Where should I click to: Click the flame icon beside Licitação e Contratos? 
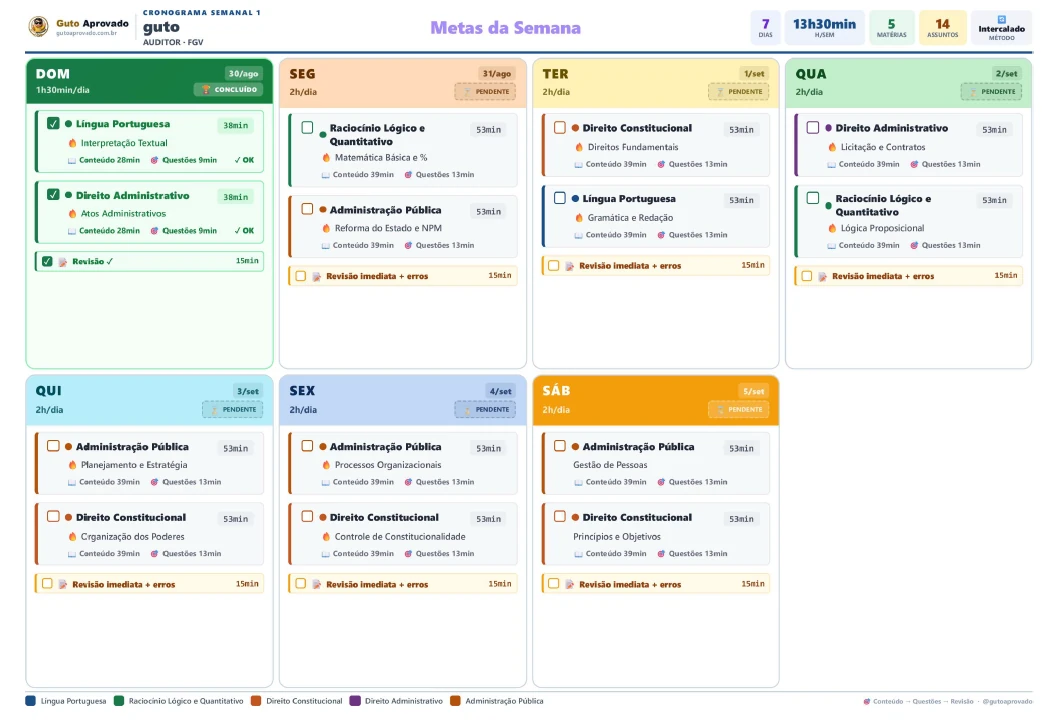(832, 147)
